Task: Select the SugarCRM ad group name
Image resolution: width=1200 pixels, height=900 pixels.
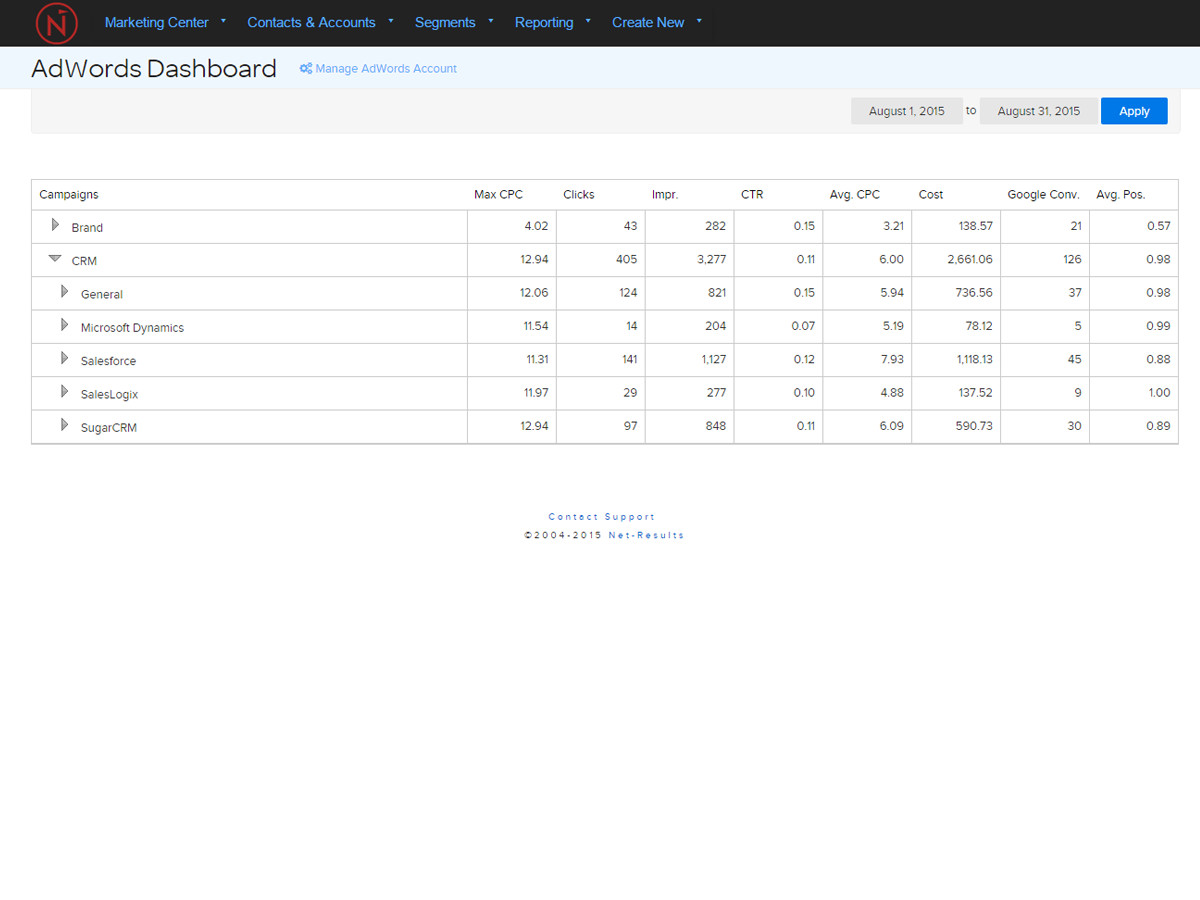Action: pyautogui.click(x=109, y=428)
